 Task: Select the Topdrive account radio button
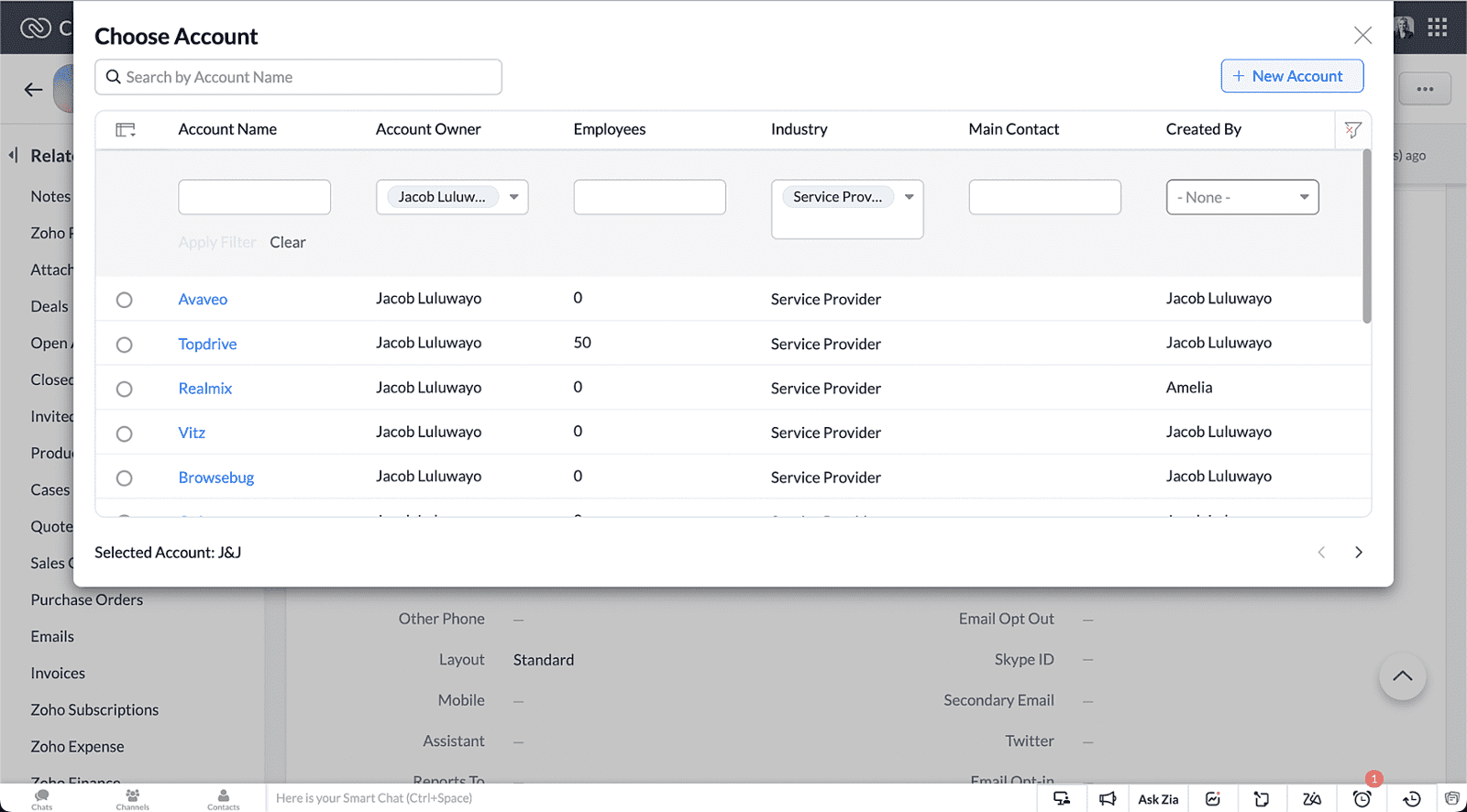point(125,345)
